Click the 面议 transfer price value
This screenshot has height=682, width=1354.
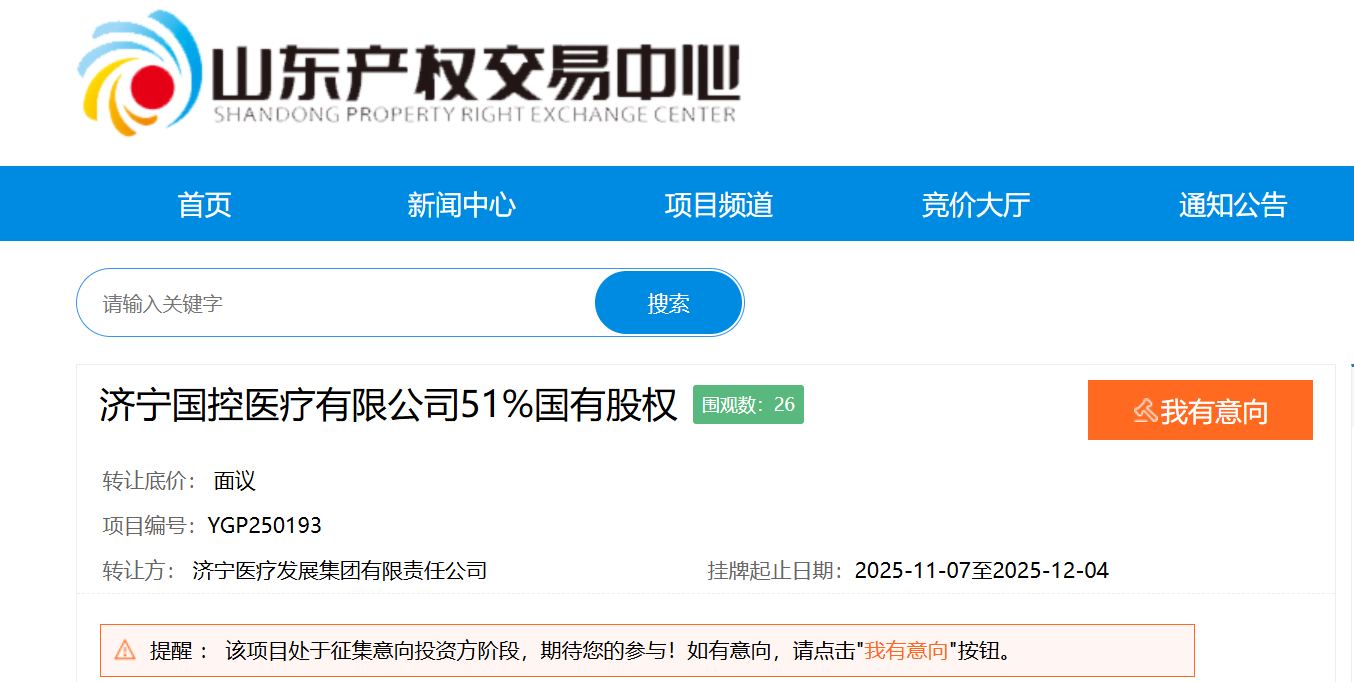point(235,481)
